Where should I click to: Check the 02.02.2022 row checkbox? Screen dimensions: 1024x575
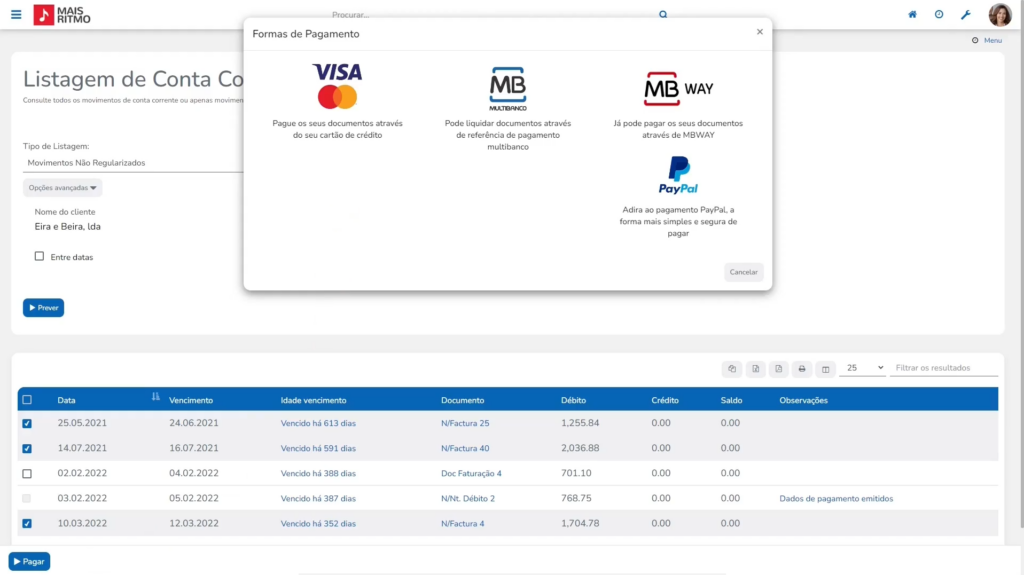point(27,473)
